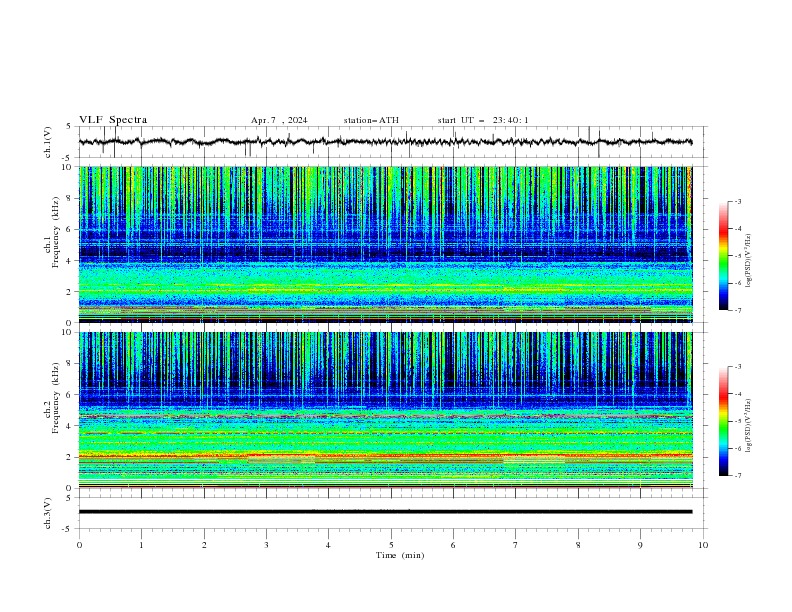The width and height of the screenshot is (792, 612).
Task: Click the color scale bar beside ch.1 spectrogram
Action: coord(723,256)
